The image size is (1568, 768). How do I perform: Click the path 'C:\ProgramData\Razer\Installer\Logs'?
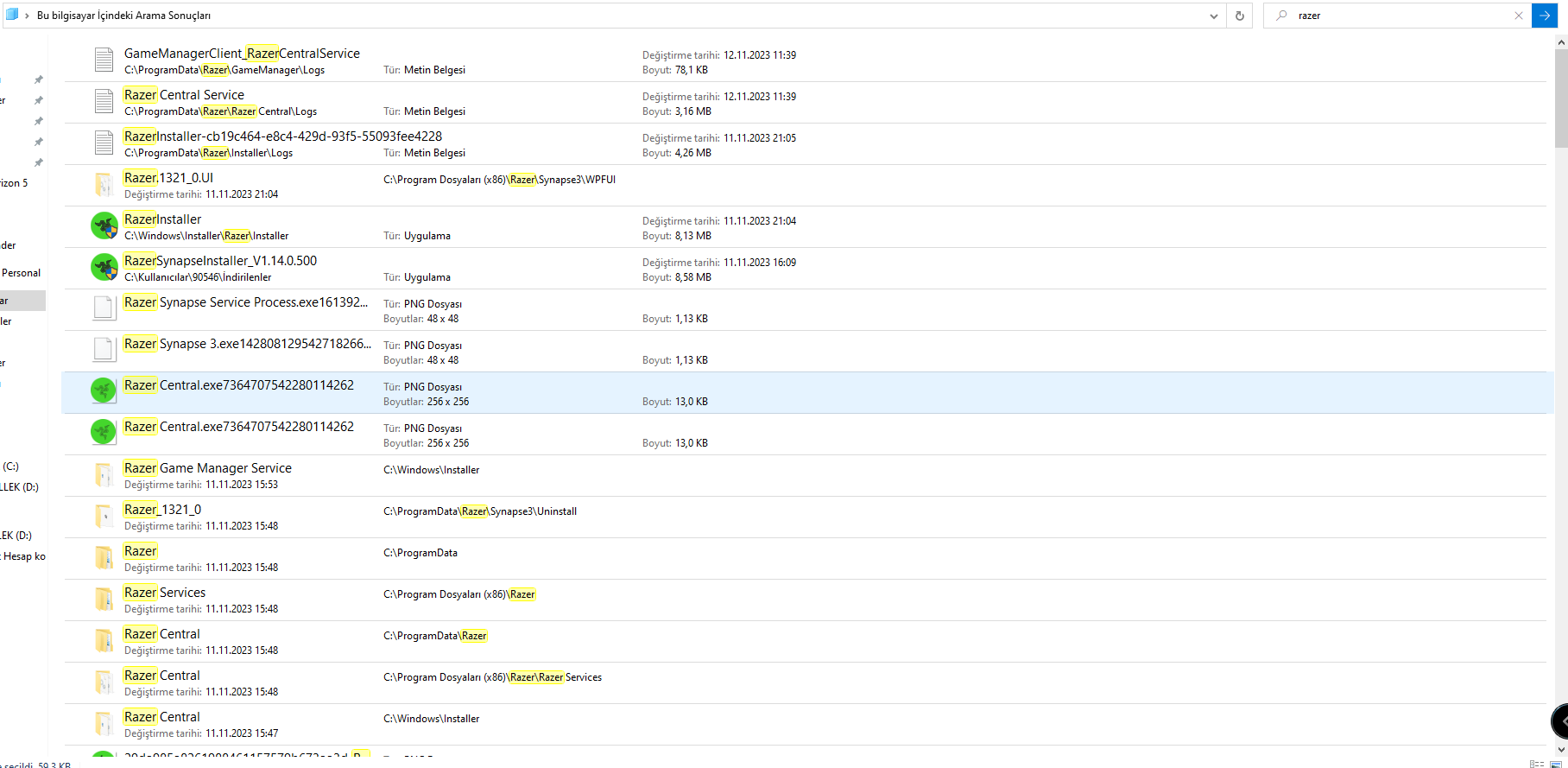coord(209,153)
